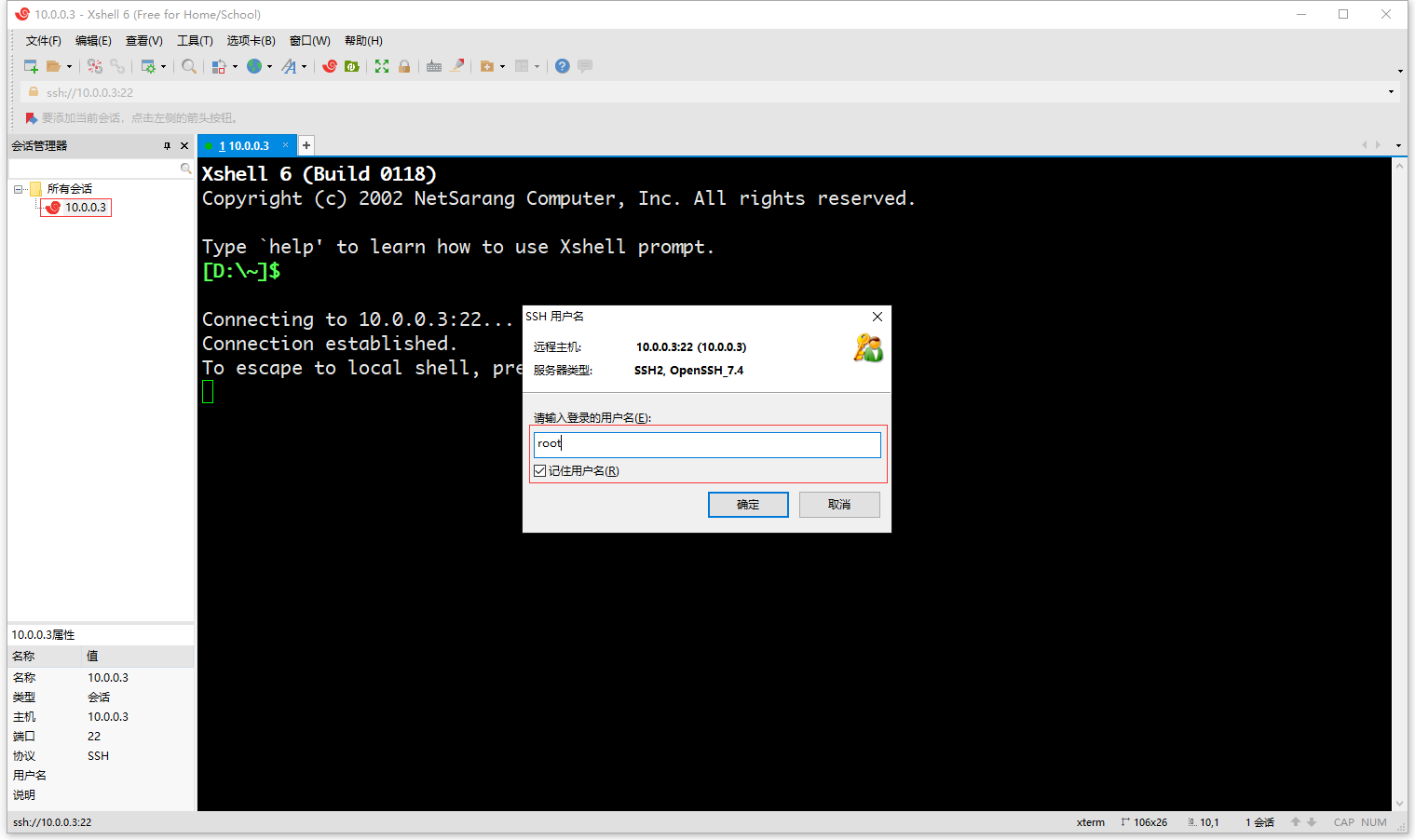The image size is (1415, 840).
Task: Expand Properties gear dropdown arrow
Action: point(163,67)
